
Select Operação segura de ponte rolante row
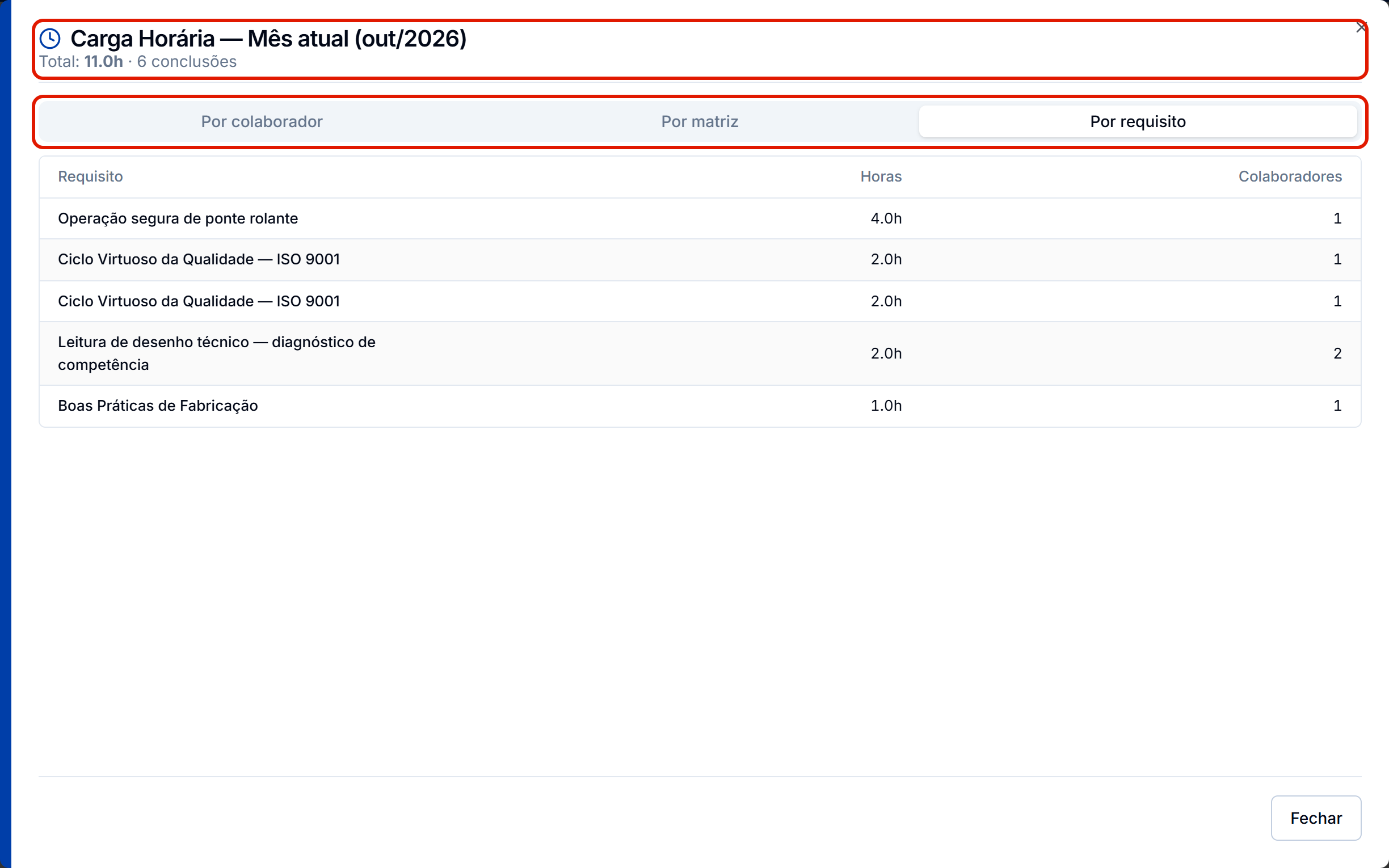pos(700,218)
